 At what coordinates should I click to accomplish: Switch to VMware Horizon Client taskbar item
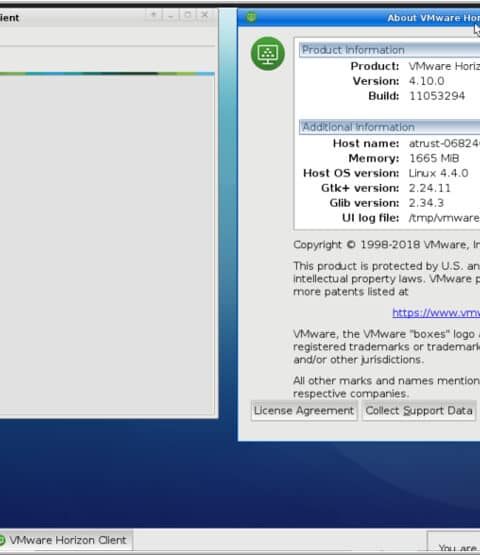tap(67, 540)
